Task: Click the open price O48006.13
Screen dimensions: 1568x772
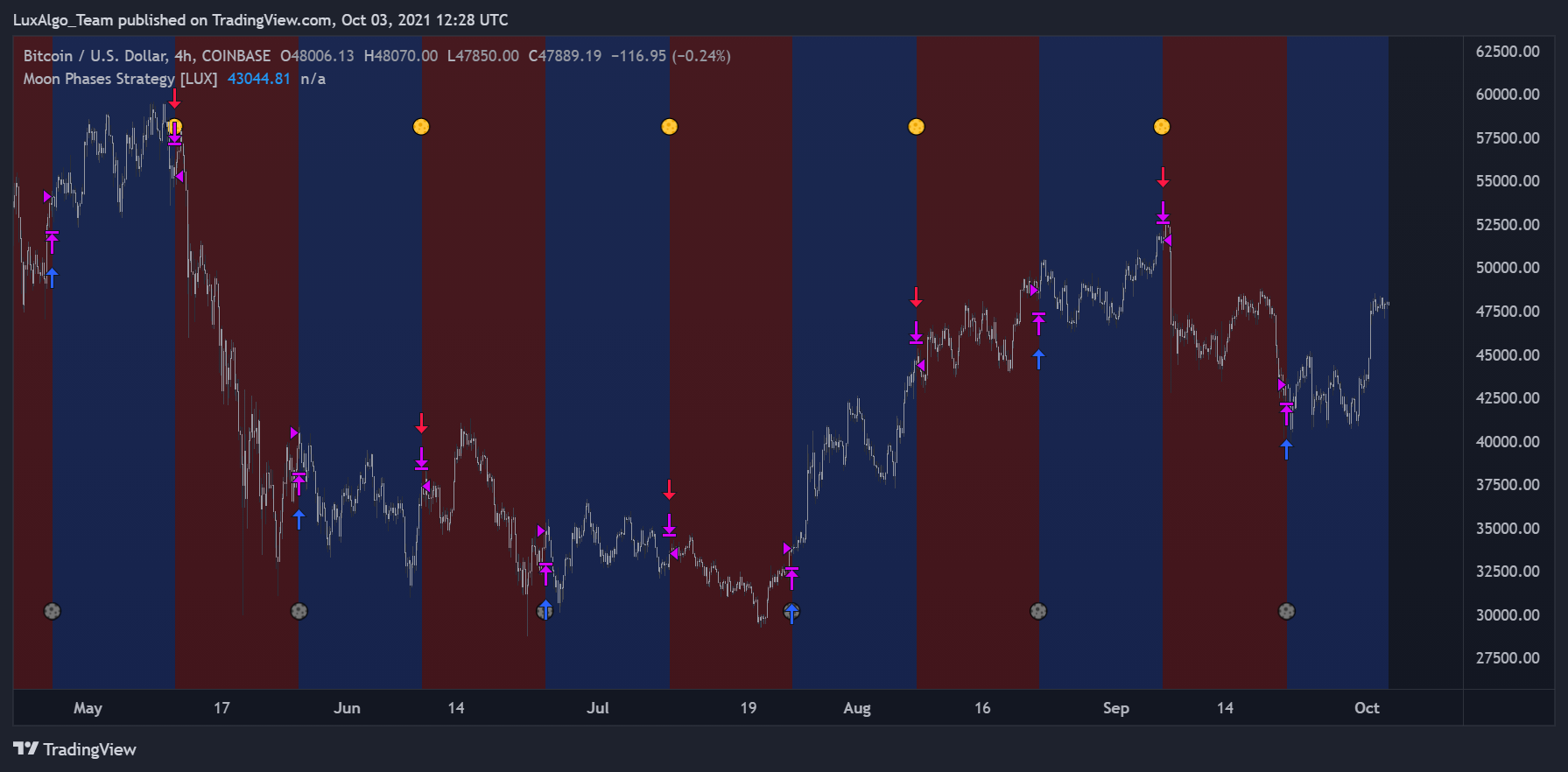Action: pos(317,56)
